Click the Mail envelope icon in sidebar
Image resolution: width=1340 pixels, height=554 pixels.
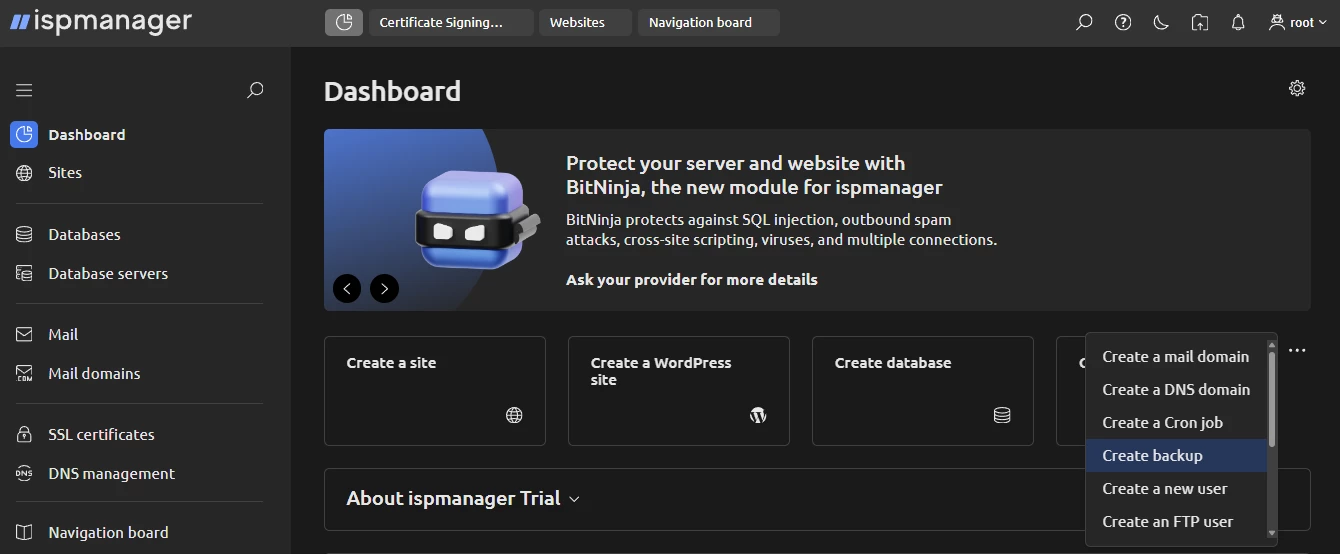24,335
